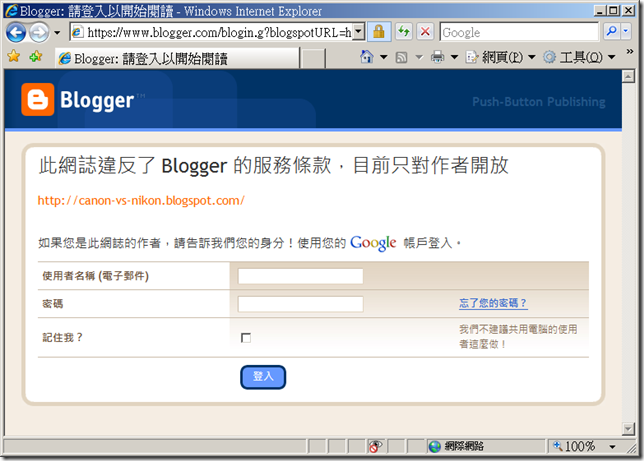Click the Forward navigation arrow
This screenshot has height=461, width=644.
point(39,32)
